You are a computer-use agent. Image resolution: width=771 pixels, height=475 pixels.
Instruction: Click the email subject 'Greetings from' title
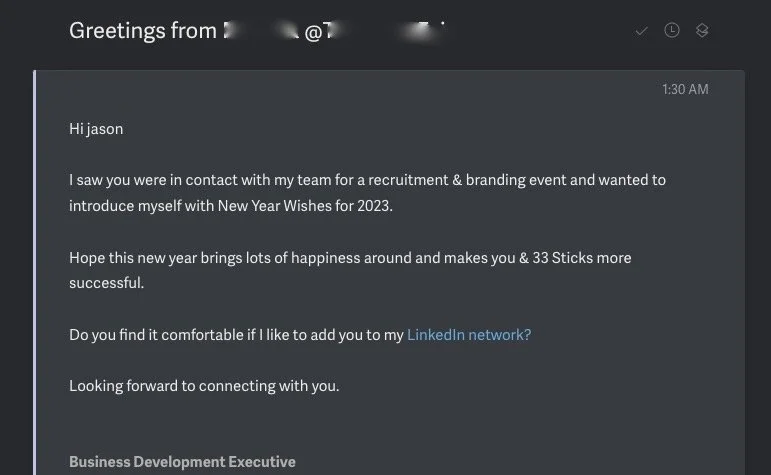click(142, 31)
